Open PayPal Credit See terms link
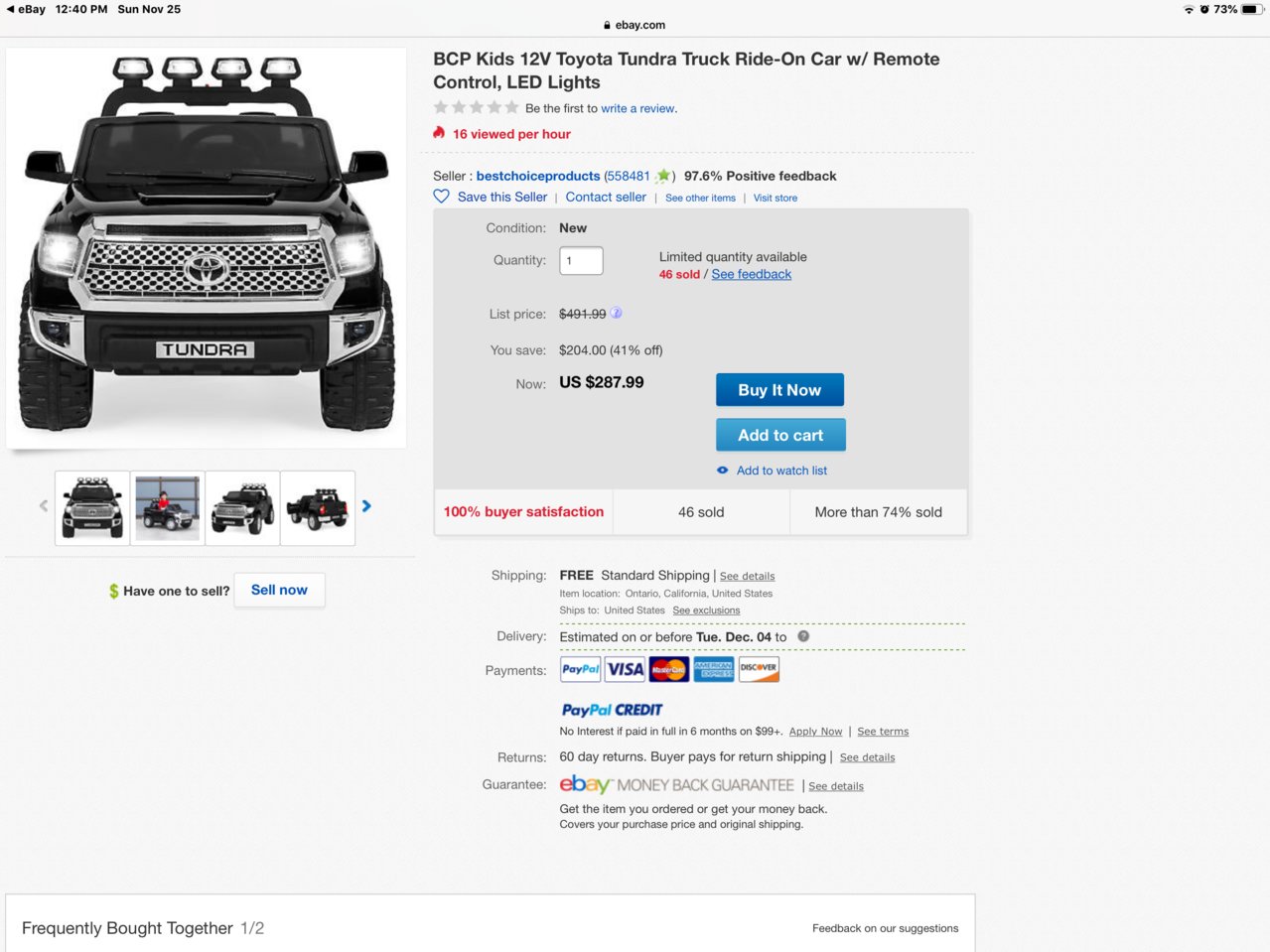The image size is (1270, 952). [x=883, y=732]
